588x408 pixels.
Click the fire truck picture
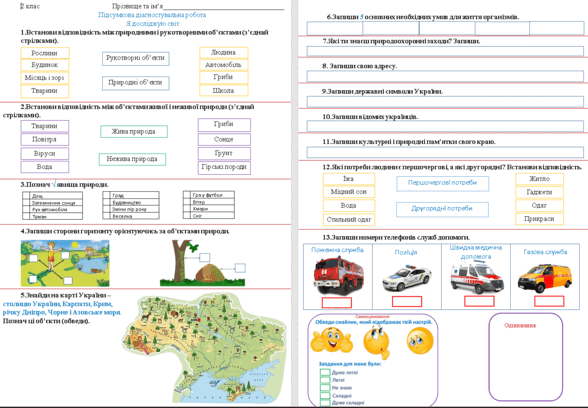[x=338, y=275]
